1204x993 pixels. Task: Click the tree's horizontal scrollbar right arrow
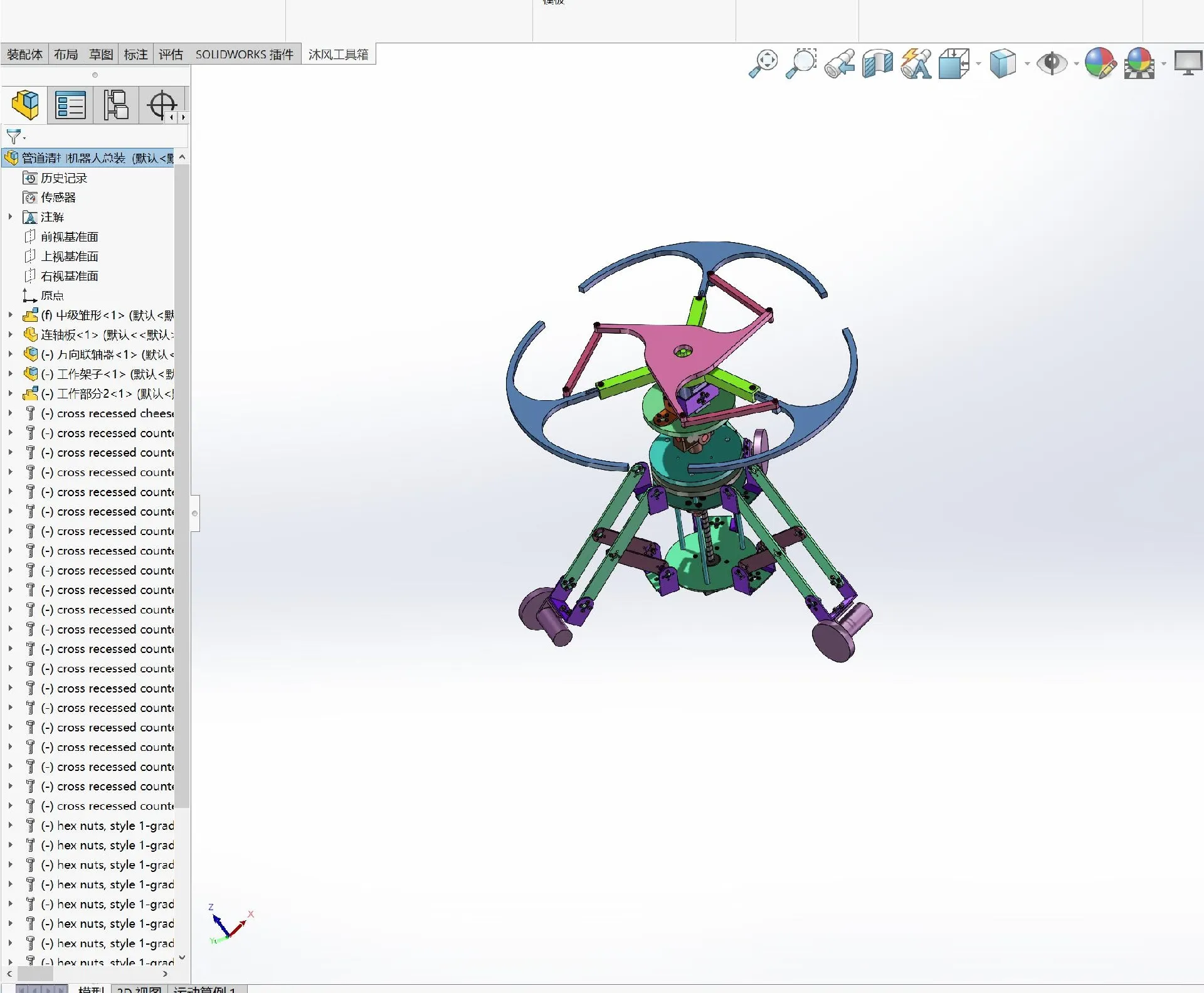(165, 974)
